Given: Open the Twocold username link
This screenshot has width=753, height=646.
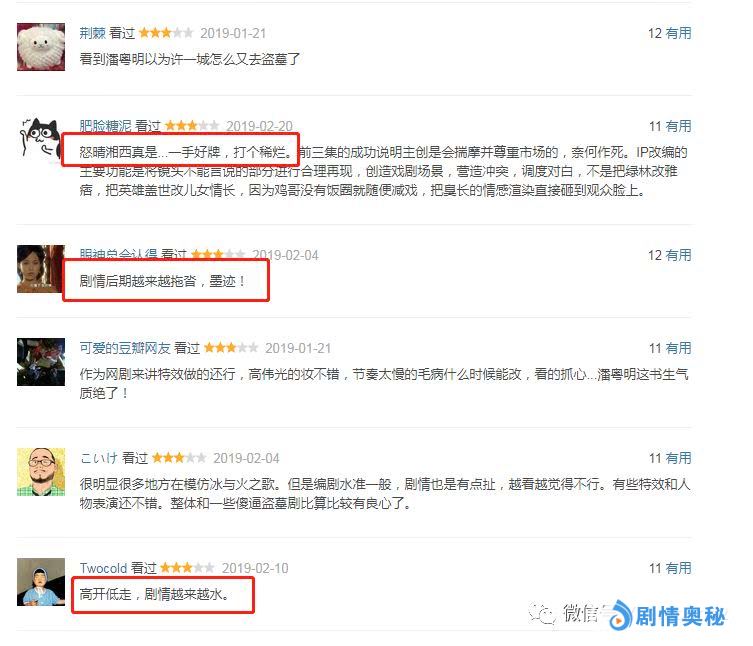Looking at the screenshot, I should pos(103,568).
